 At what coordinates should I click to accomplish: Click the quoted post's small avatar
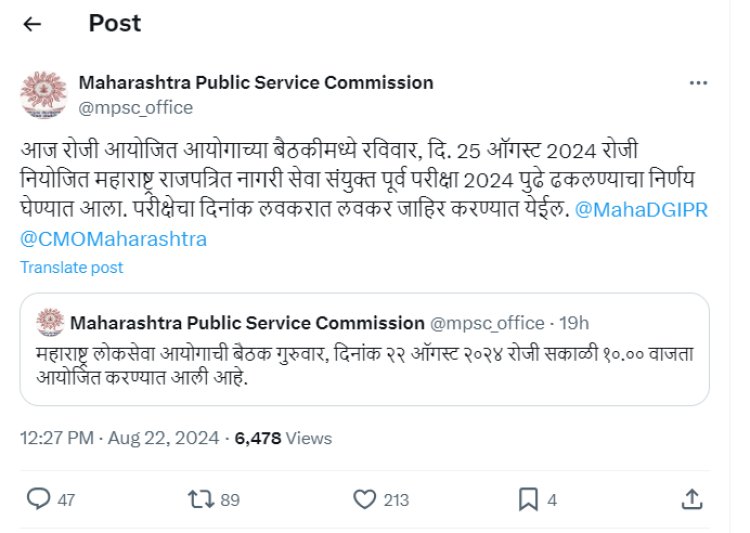(50, 323)
